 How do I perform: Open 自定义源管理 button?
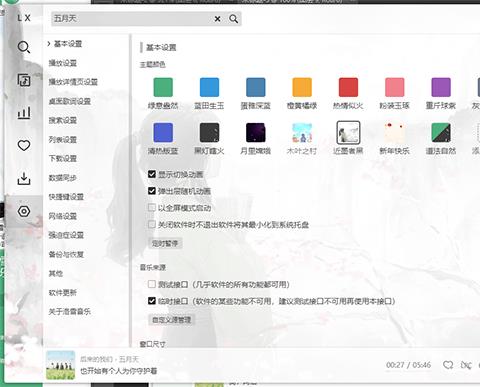click(172, 320)
